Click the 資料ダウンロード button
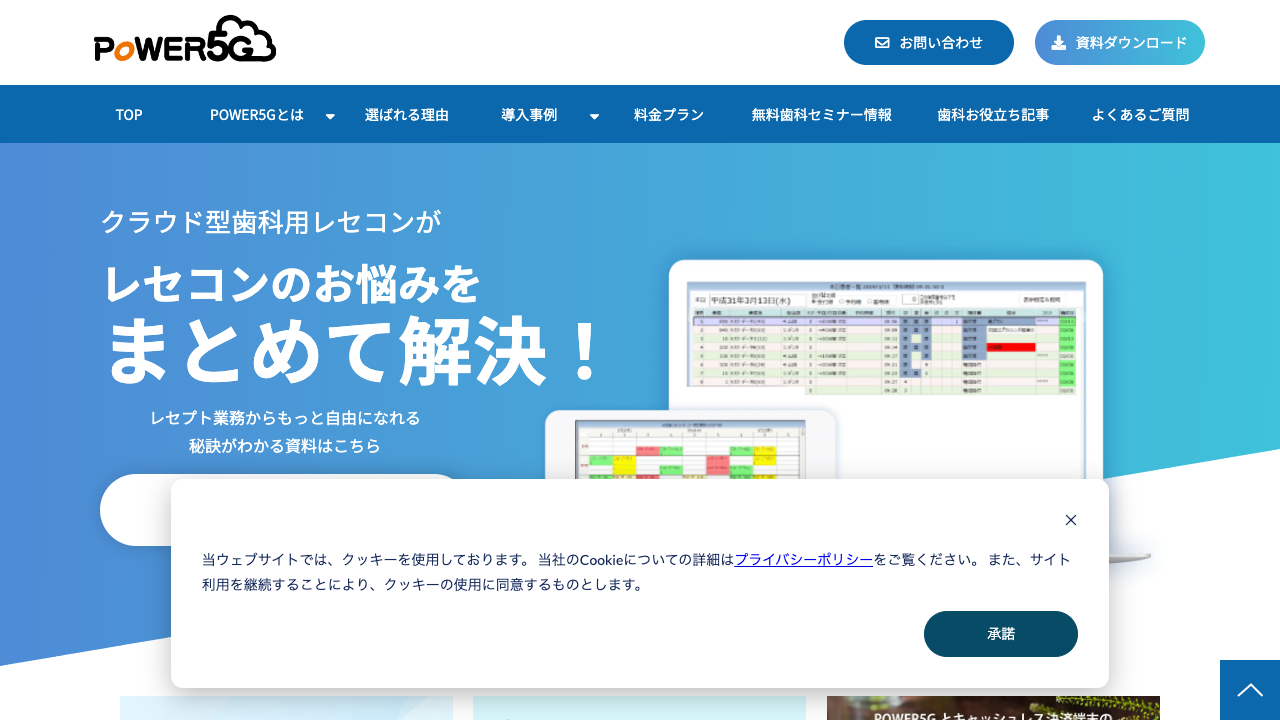The width and height of the screenshot is (1280, 720). 1119,42
